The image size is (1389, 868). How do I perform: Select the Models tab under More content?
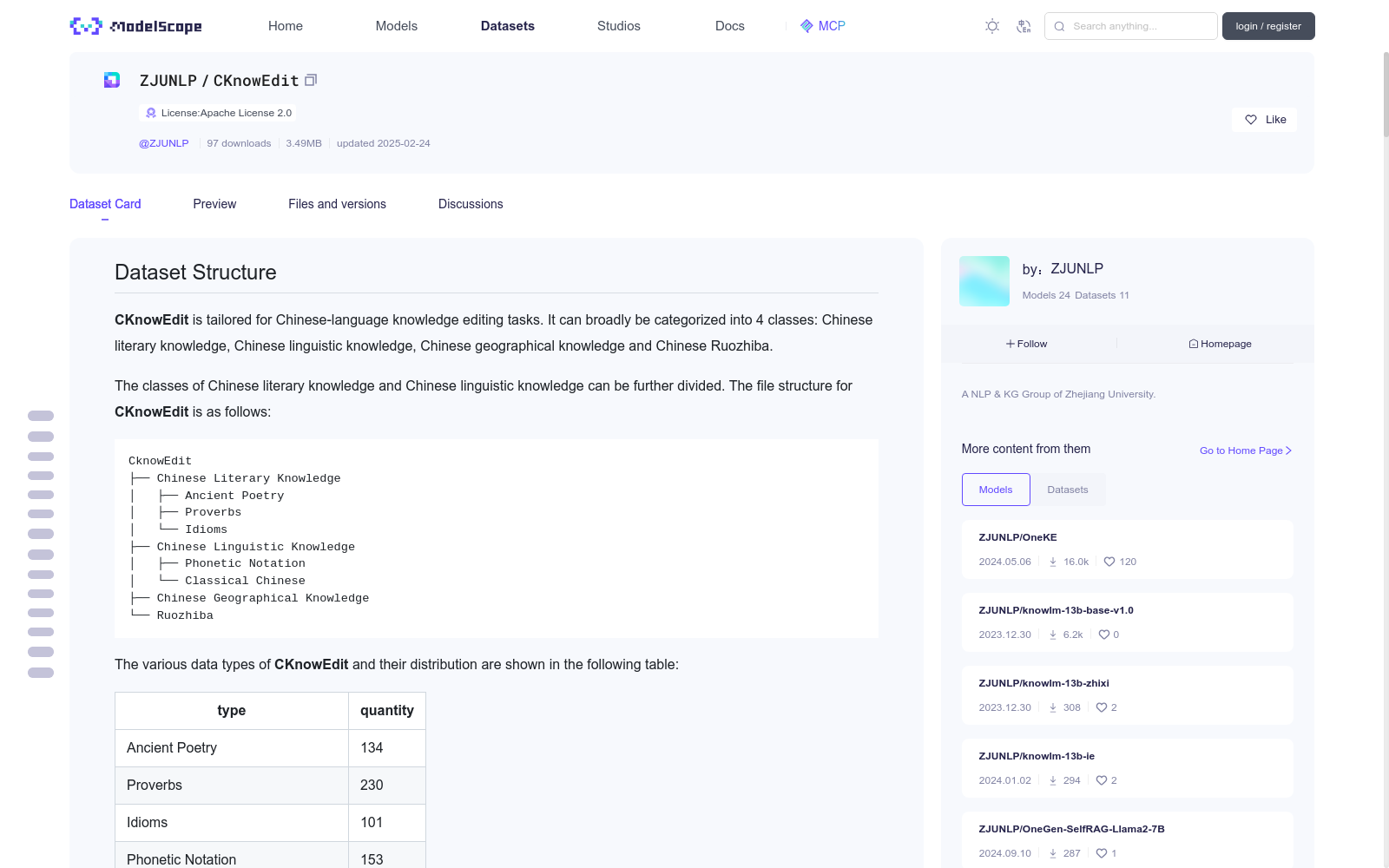click(996, 490)
